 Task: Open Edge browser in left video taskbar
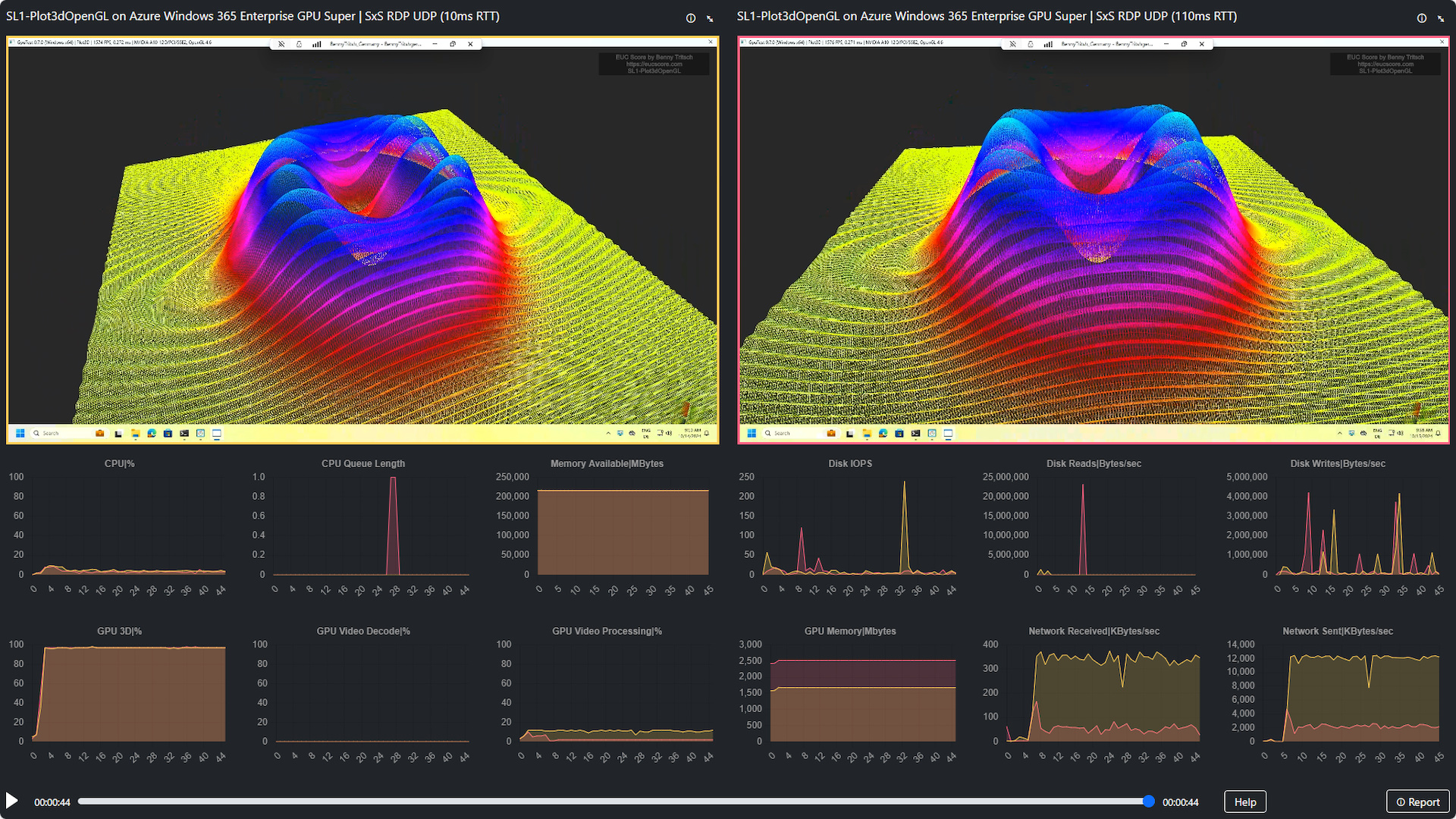[152, 434]
